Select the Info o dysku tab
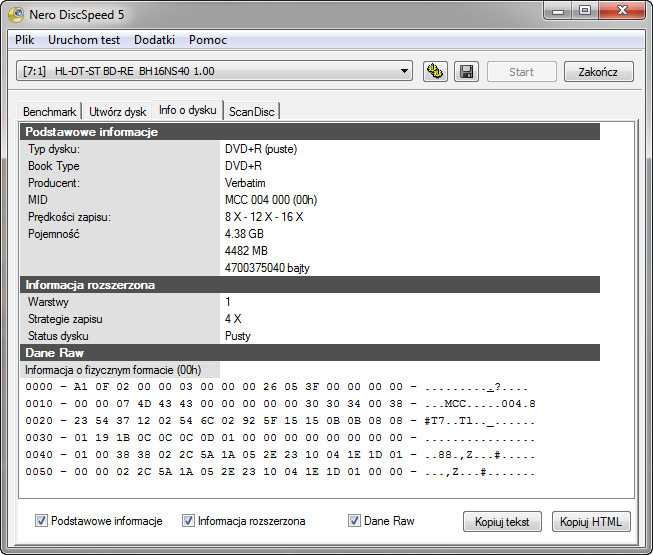 tap(187, 110)
